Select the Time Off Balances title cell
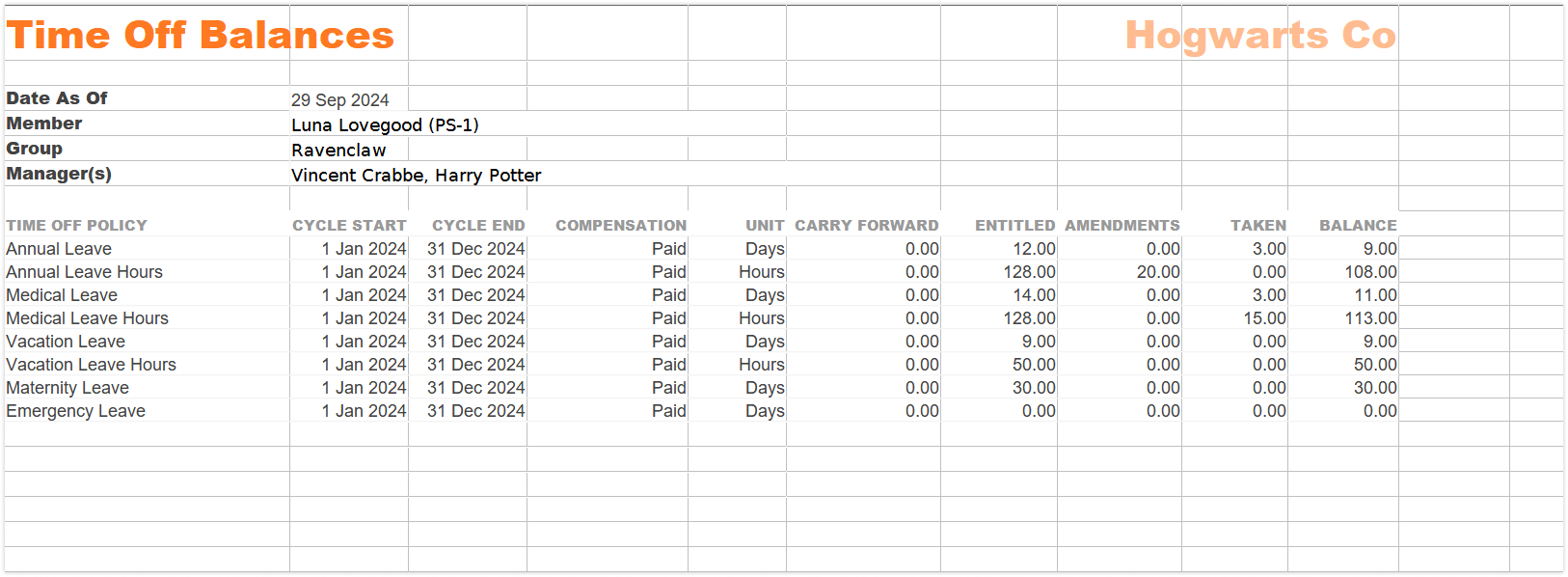The width and height of the screenshot is (1568, 577). (x=201, y=35)
